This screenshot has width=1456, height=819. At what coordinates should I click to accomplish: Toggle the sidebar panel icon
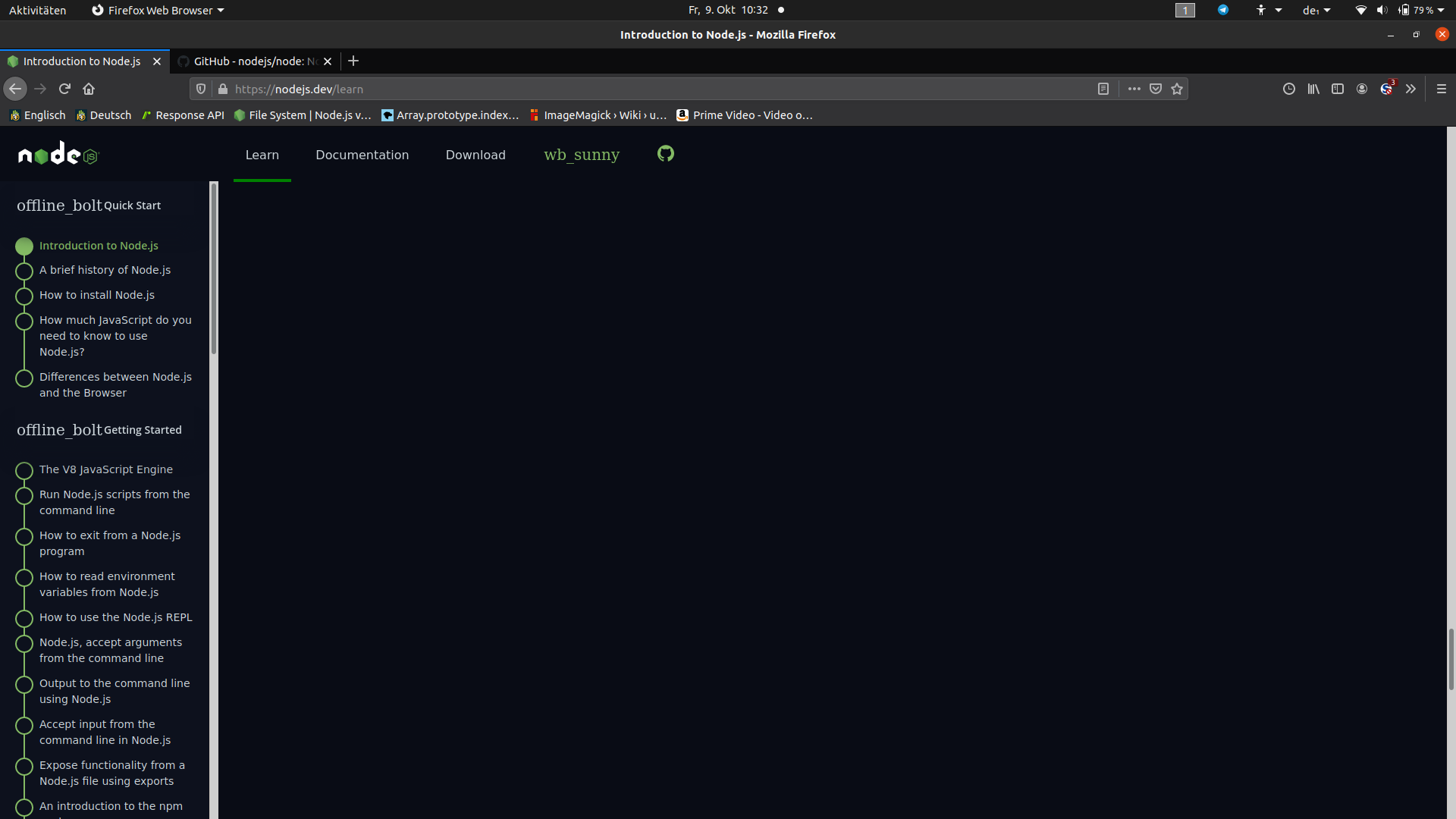pos(1337,89)
